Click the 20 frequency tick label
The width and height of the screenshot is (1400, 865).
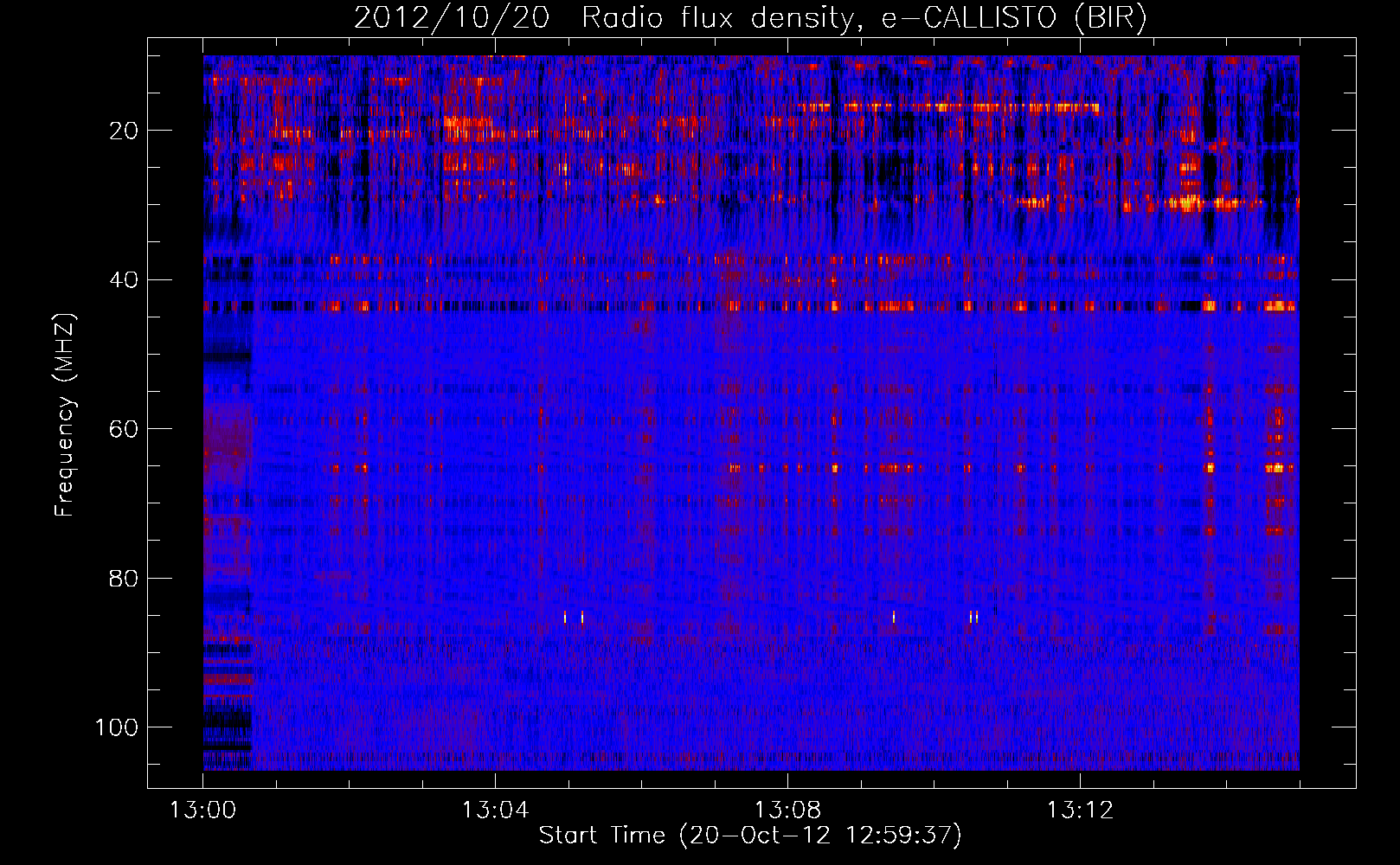124,131
